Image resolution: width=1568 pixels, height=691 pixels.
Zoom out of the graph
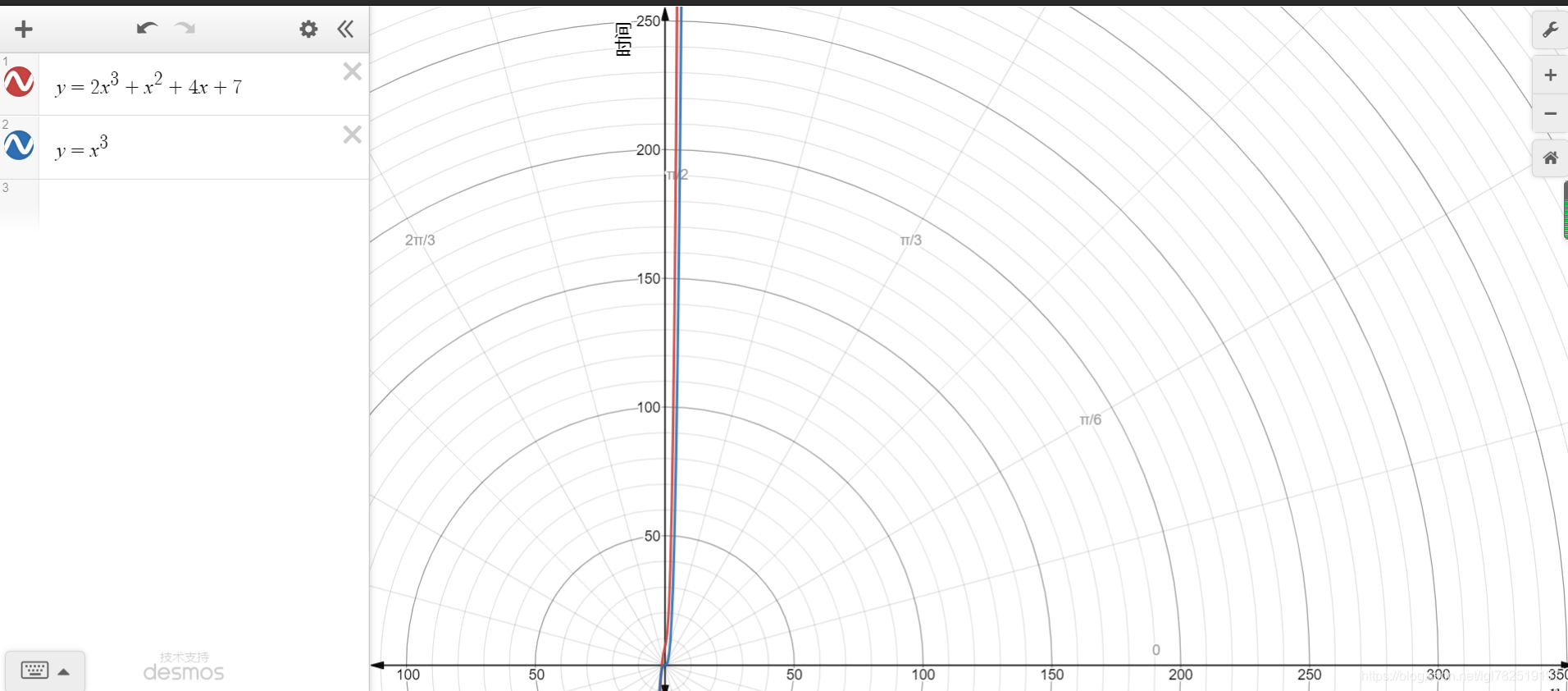[1550, 113]
